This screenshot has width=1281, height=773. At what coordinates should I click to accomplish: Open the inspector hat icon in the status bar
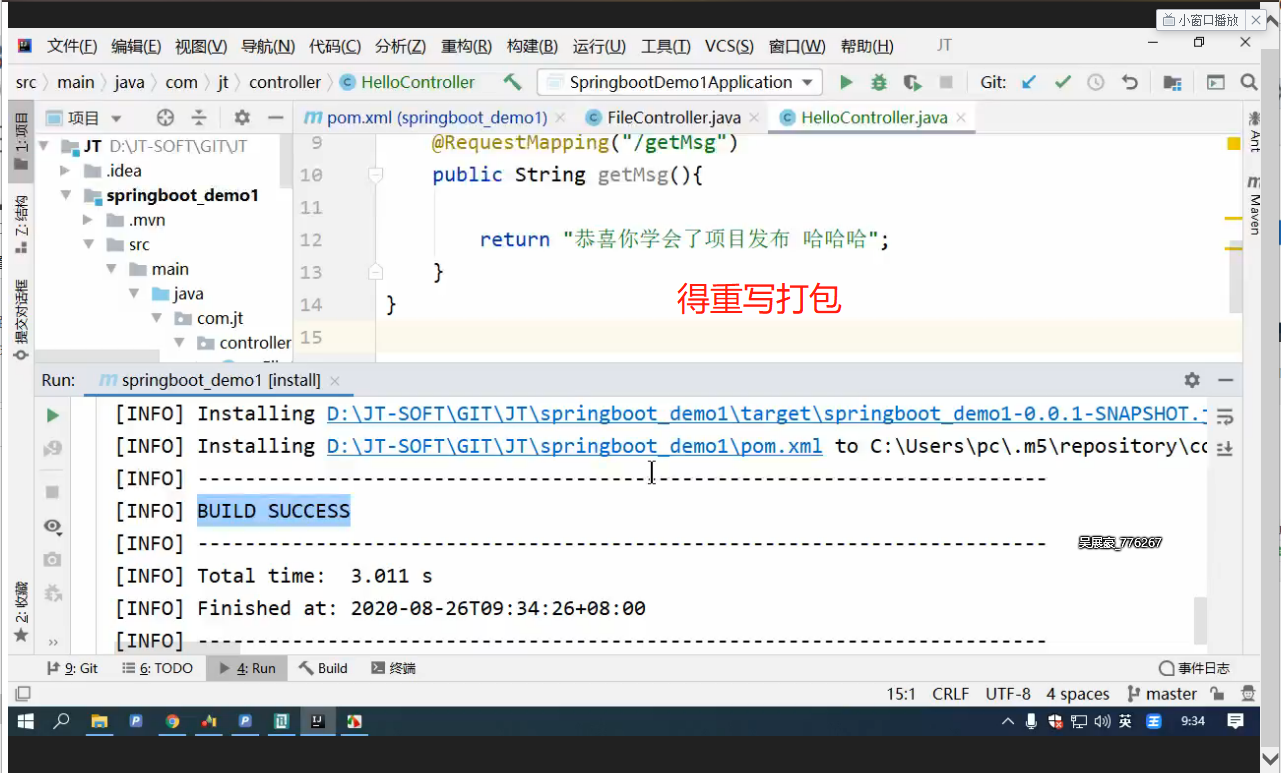(1248, 693)
